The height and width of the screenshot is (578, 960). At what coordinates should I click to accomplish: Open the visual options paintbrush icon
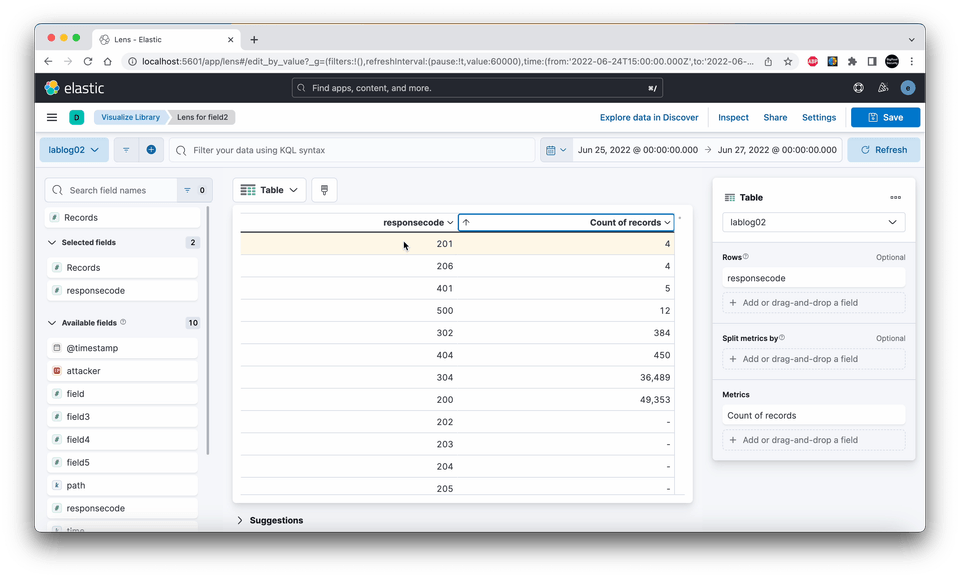[x=324, y=190]
